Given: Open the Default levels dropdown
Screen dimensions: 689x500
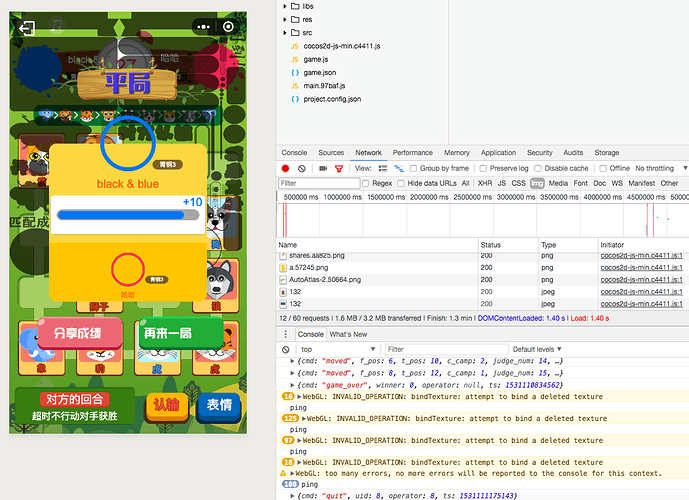Looking at the screenshot, I should 537,349.
